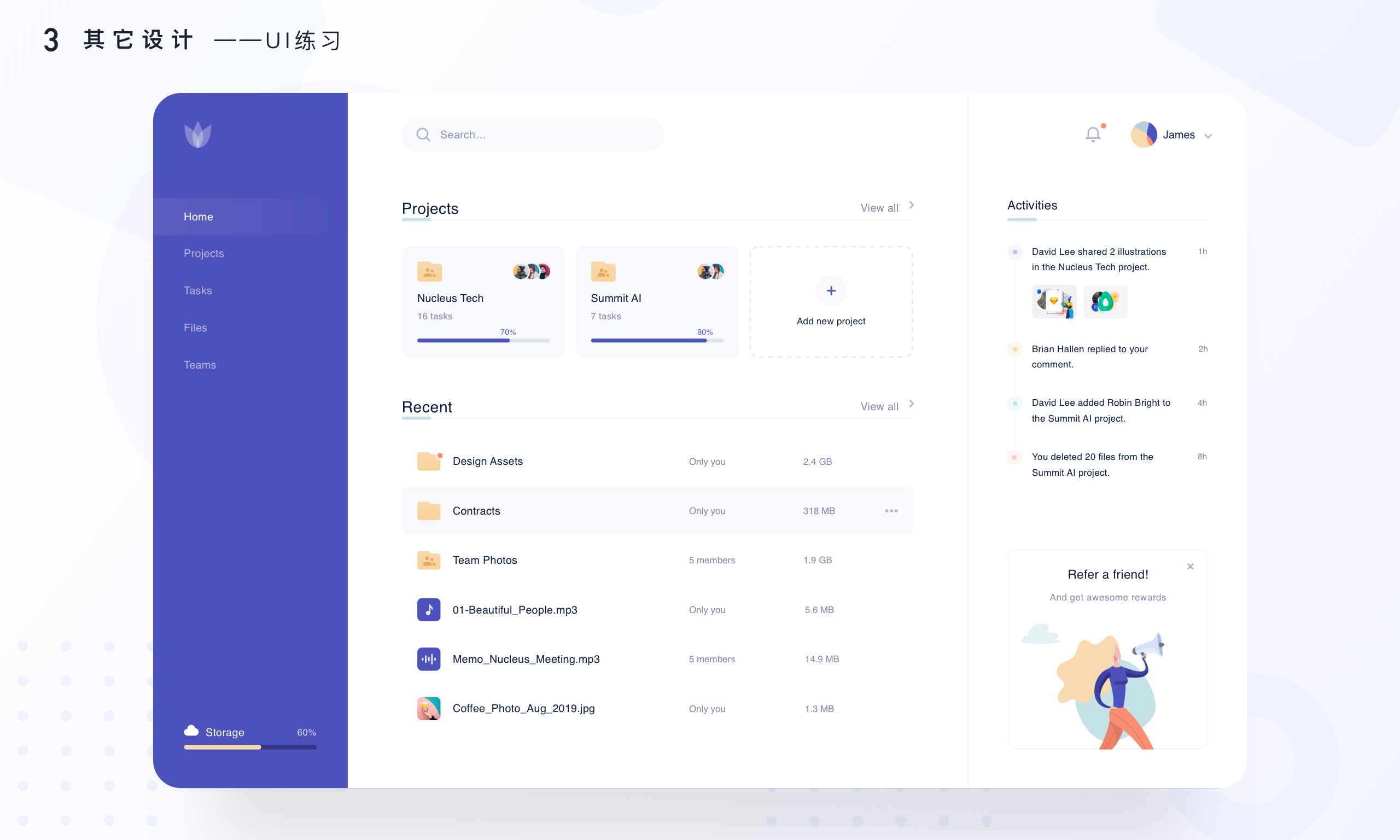The width and height of the screenshot is (1400, 840).
Task: Focus the Search input field
Action: pos(533,135)
